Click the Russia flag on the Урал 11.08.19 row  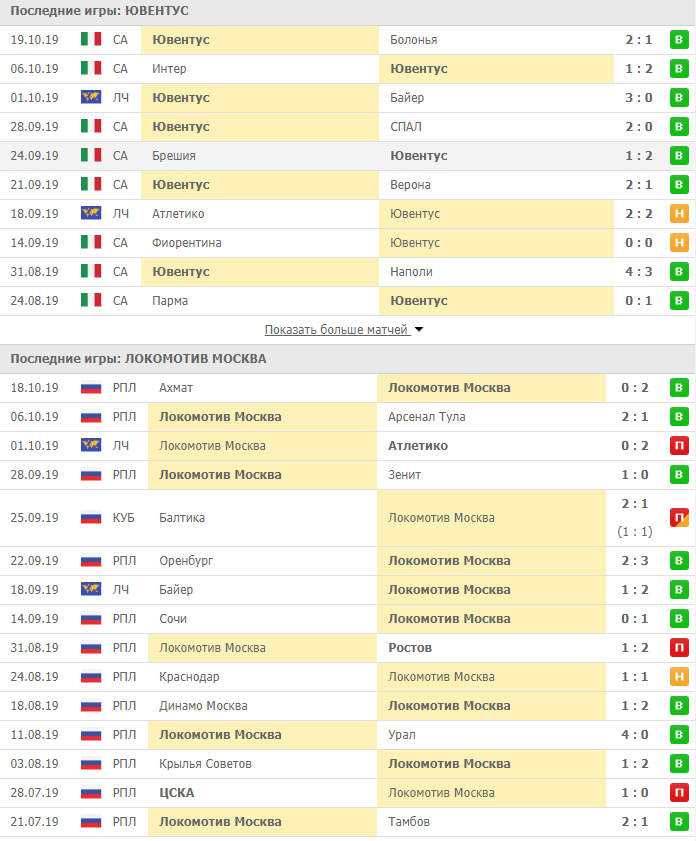tap(91, 734)
